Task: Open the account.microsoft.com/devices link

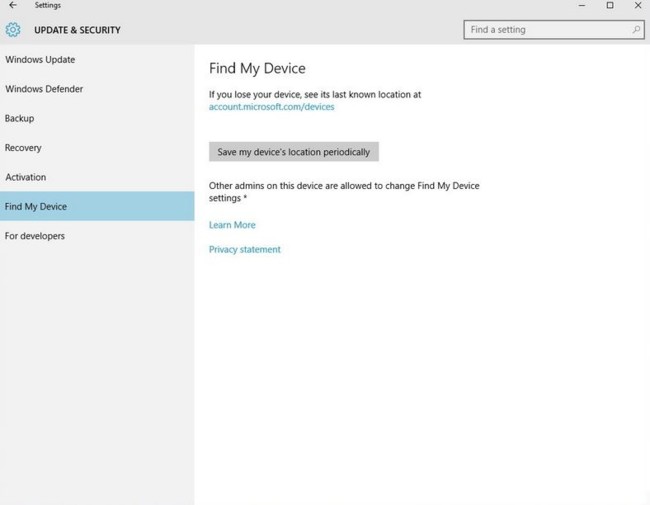Action: click(x=272, y=107)
